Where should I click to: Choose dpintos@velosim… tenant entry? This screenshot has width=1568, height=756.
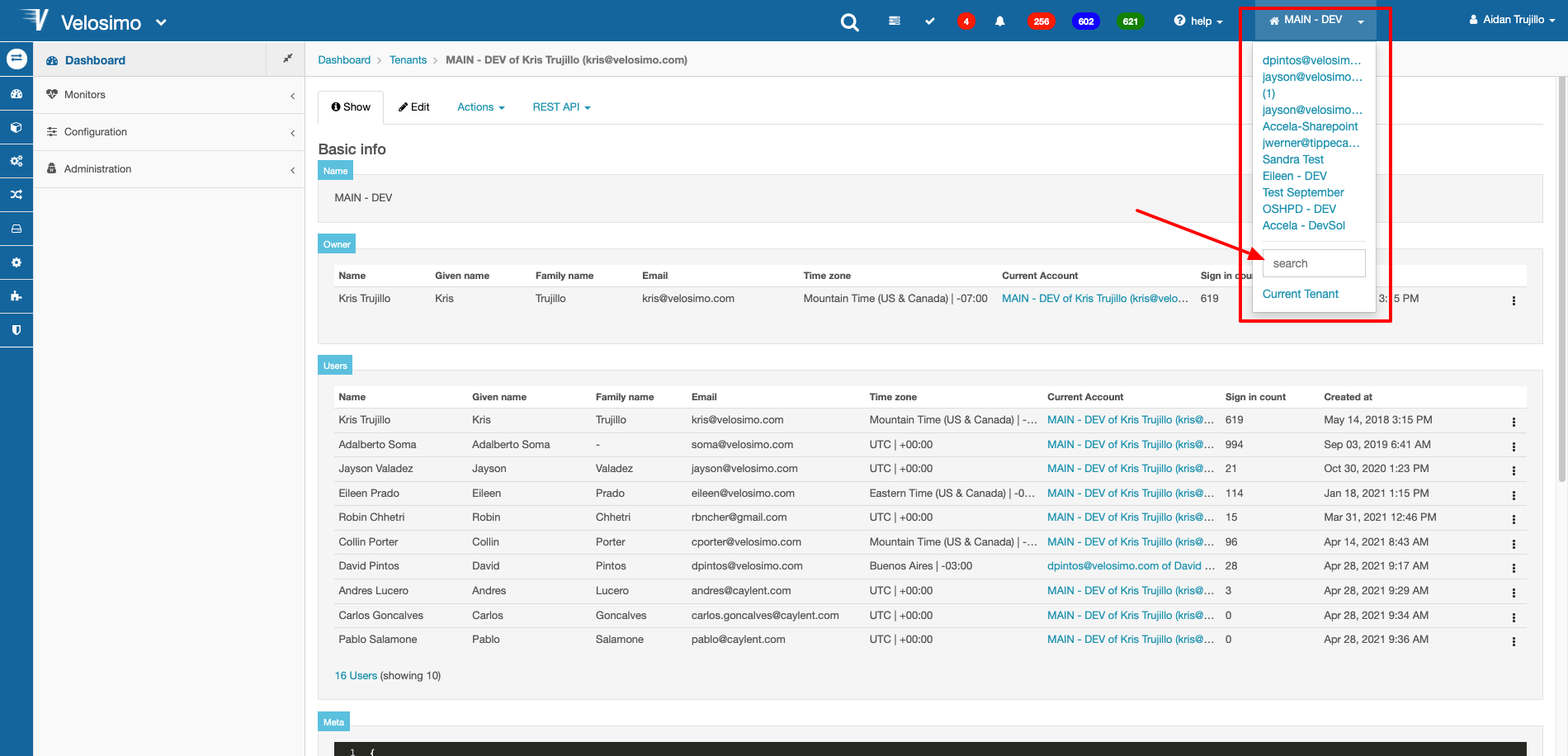pyautogui.click(x=1311, y=60)
